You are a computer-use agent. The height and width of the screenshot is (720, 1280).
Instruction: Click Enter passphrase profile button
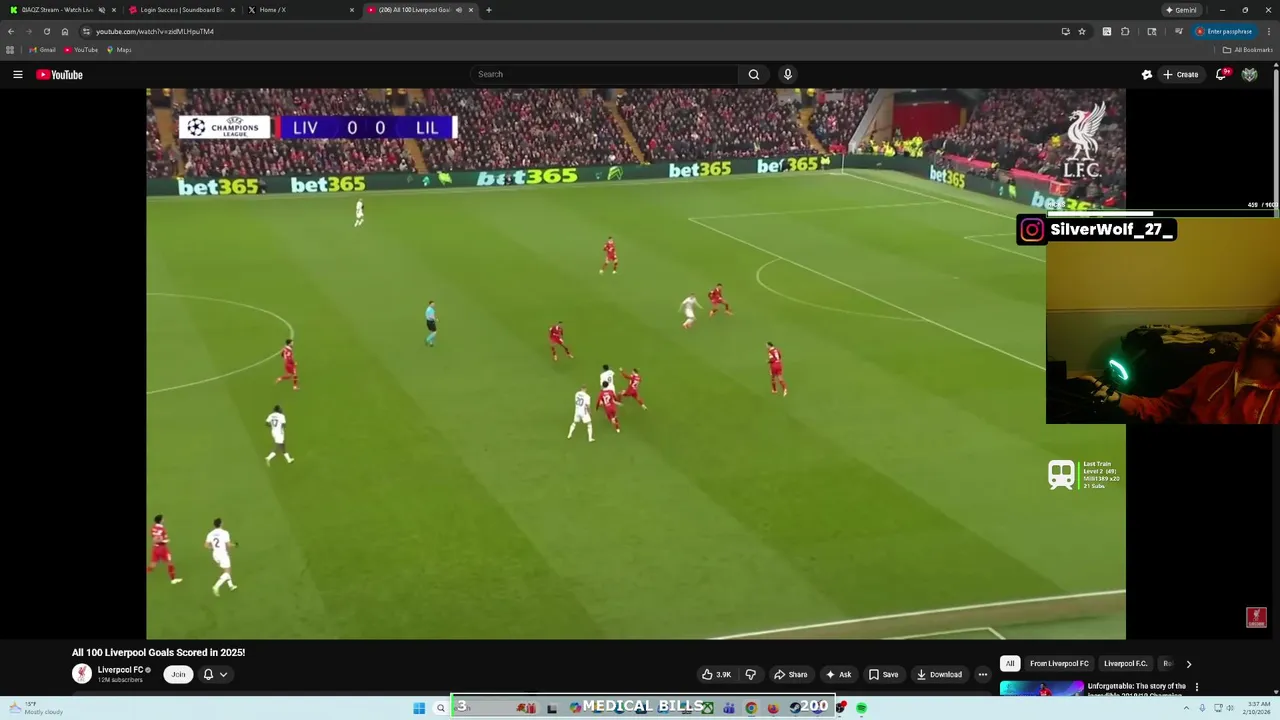[x=1224, y=31]
